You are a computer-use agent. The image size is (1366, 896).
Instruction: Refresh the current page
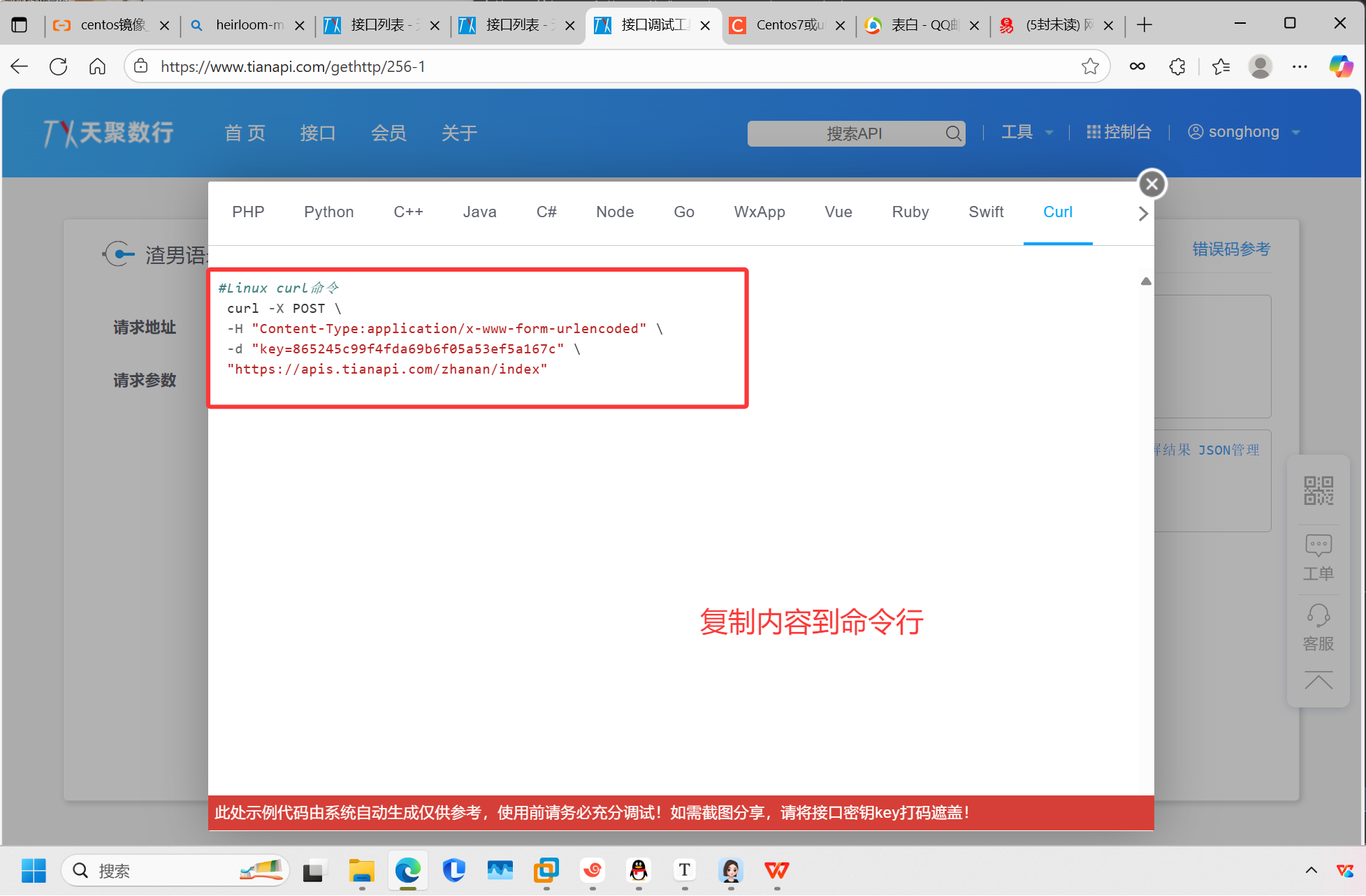coord(59,66)
